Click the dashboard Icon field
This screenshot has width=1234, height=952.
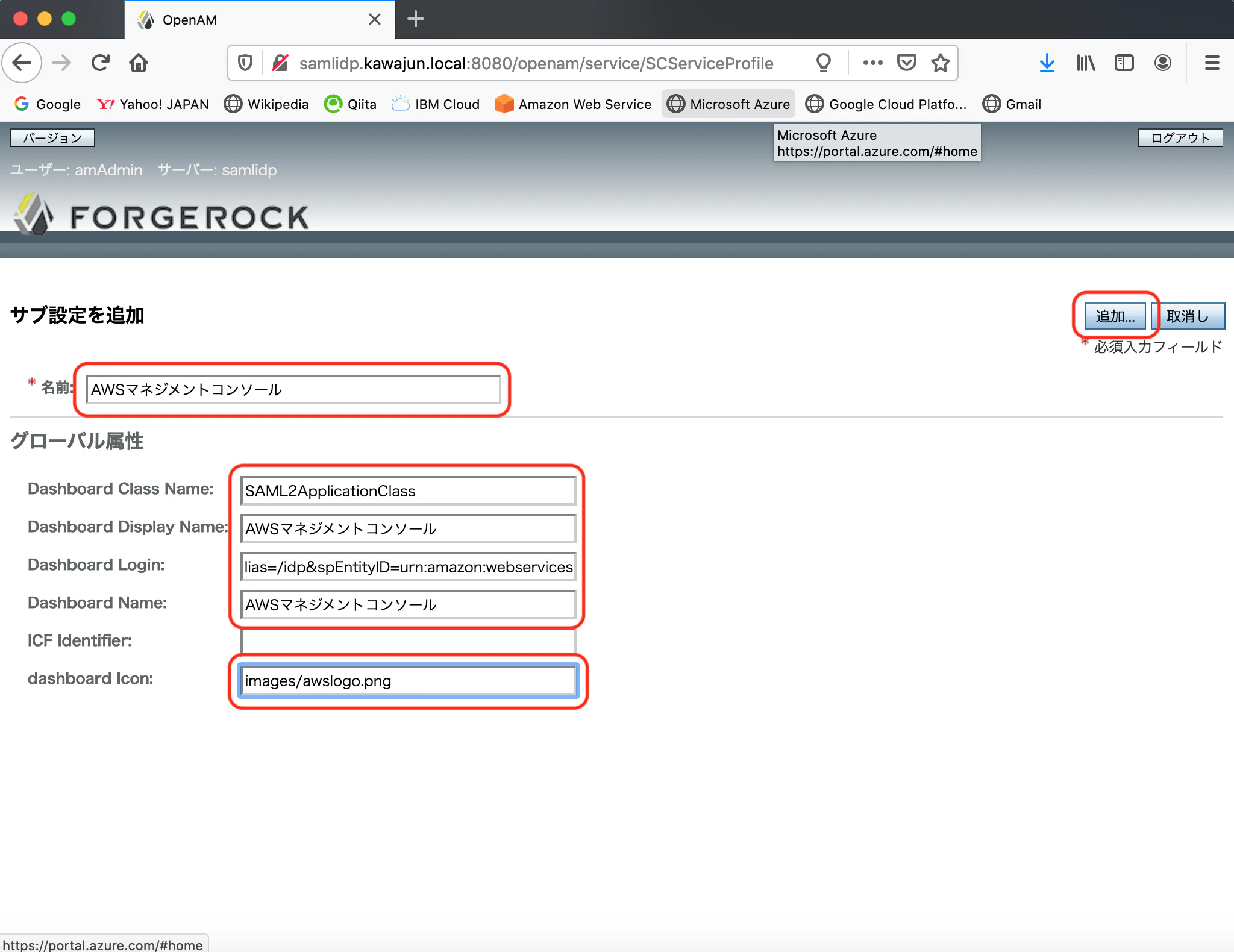coord(408,681)
